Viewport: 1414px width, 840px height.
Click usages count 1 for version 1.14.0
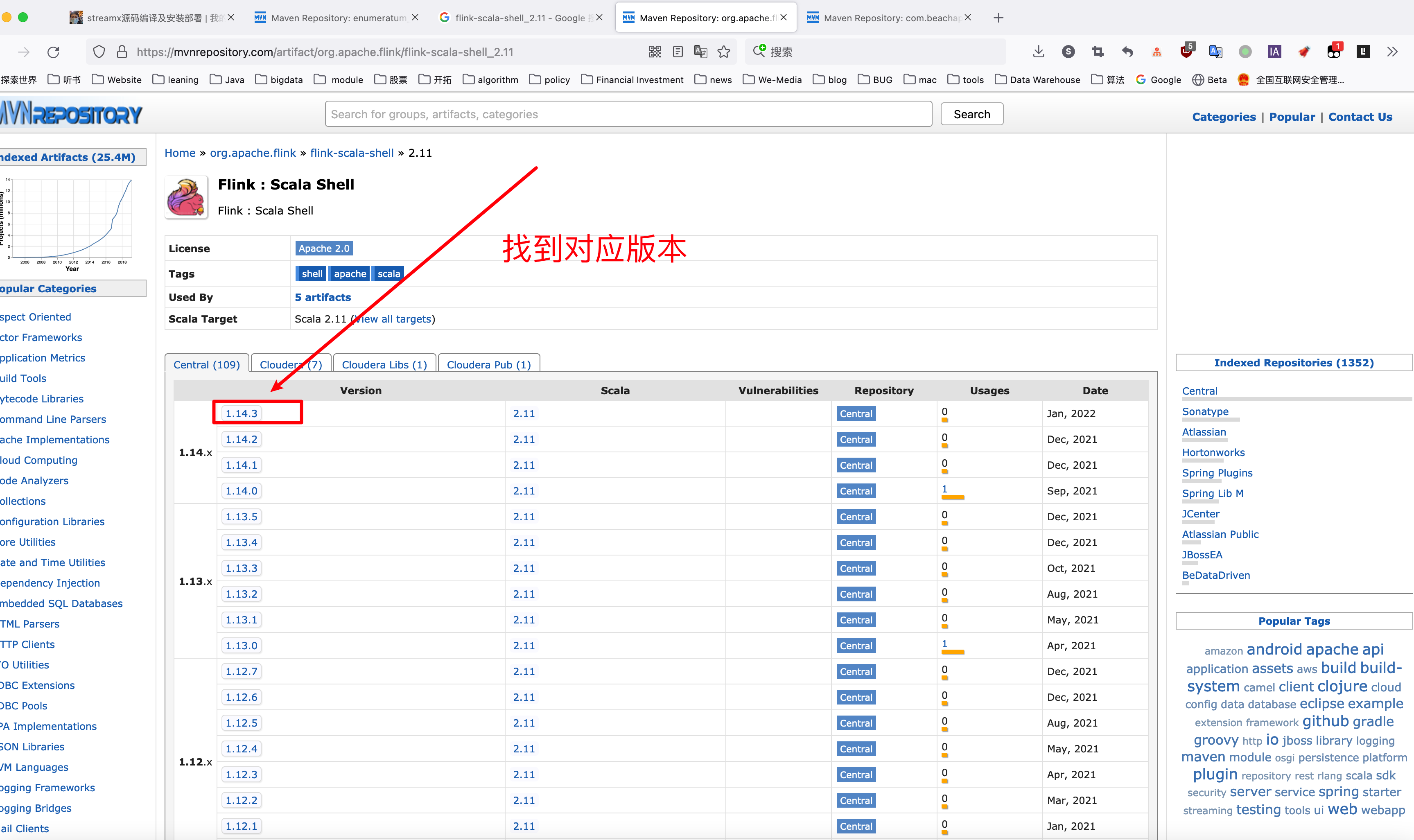(944, 488)
